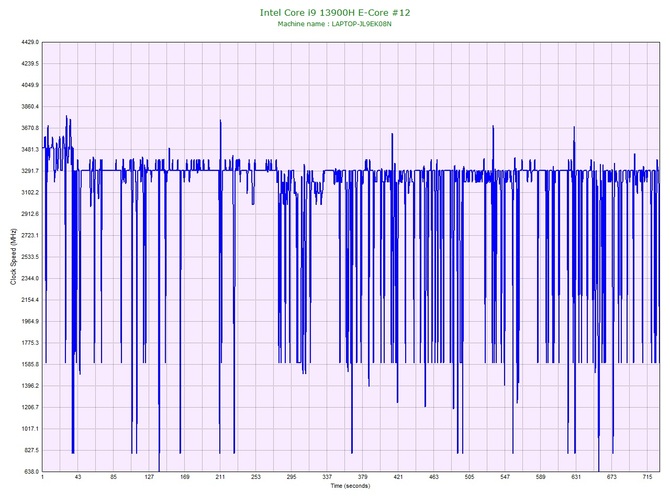Click the x-axis tick label 589
This screenshot has height=503, width=670.
click(x=541, y=477)
